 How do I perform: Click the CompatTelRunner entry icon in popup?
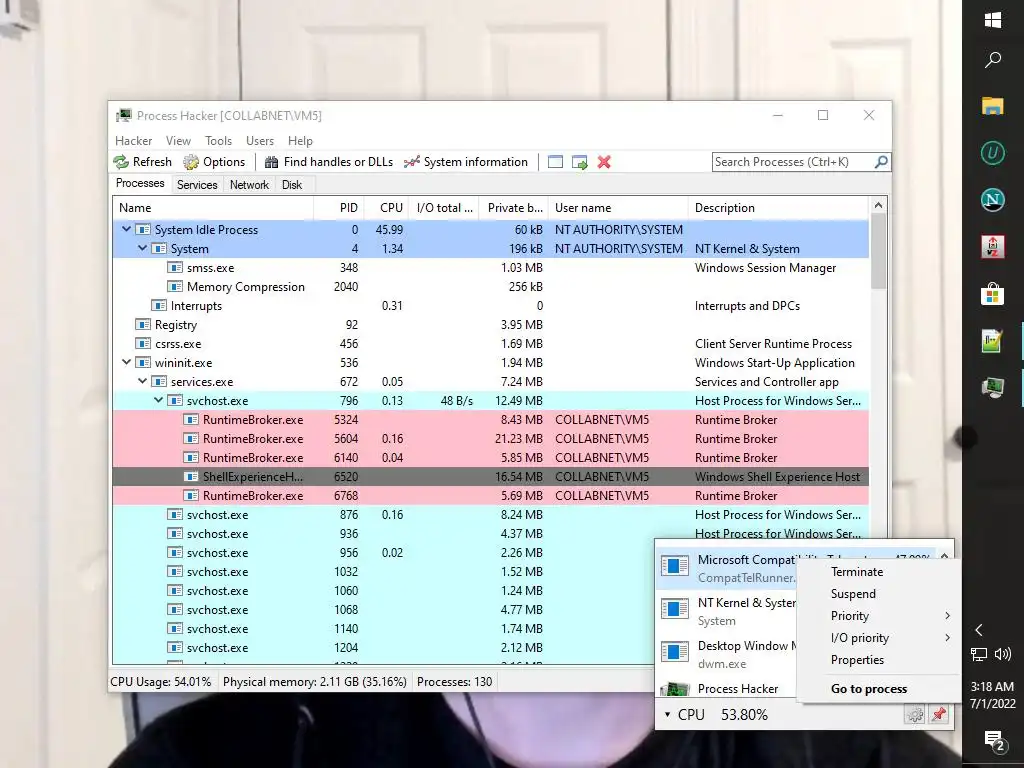675,566
